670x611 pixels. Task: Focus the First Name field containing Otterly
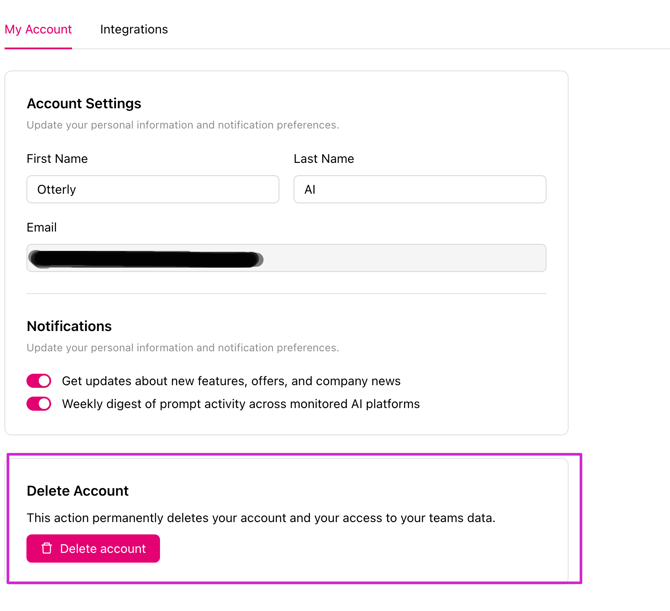pyautogui.click(x=153, y=189)
